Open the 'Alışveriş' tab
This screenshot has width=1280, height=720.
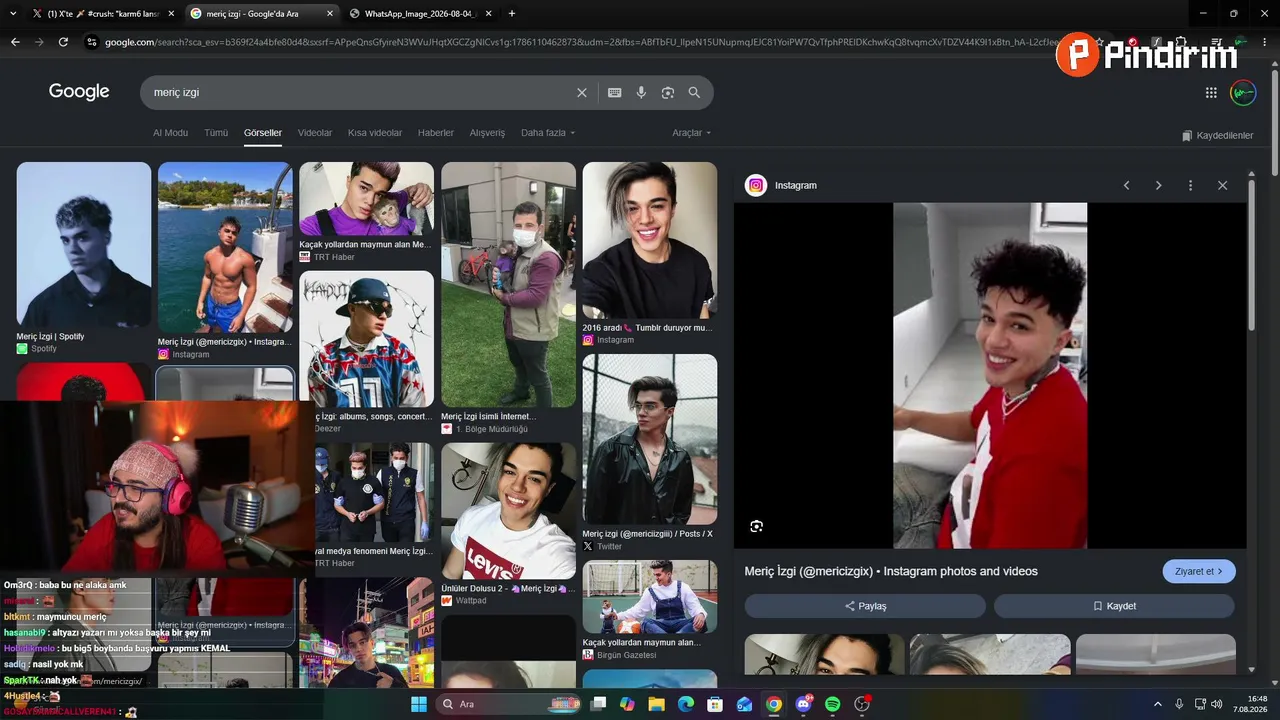tap(487, 133)
